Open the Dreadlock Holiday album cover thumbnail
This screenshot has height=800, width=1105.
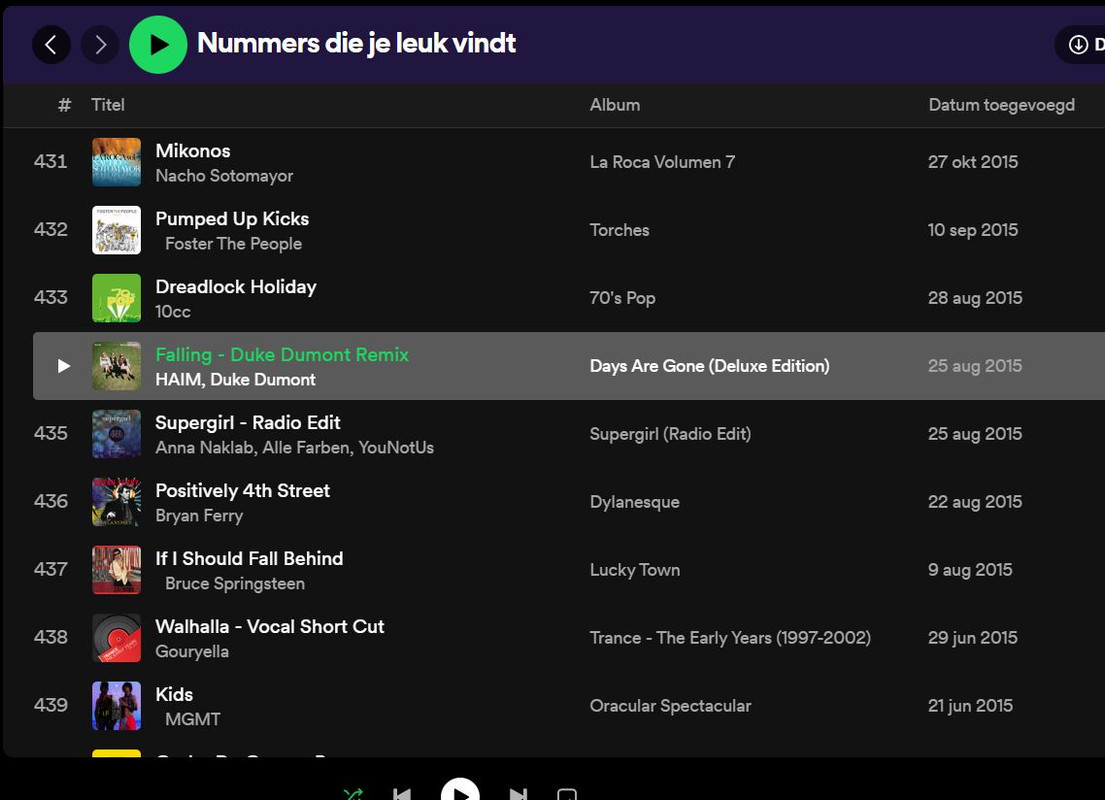(x=116, y=298)
